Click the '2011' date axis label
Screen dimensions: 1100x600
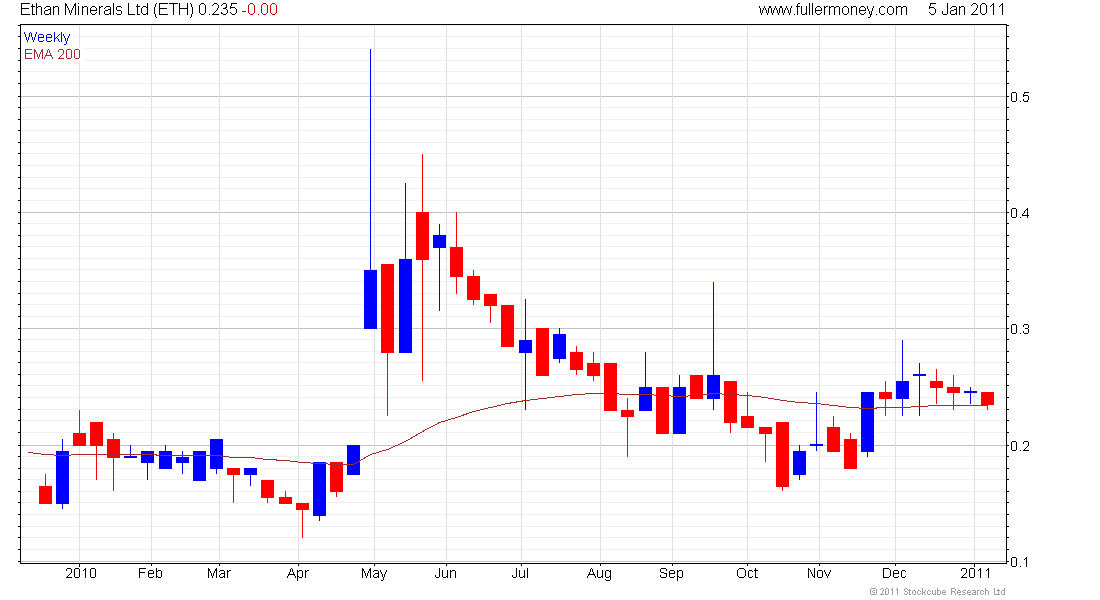(975, 573)
